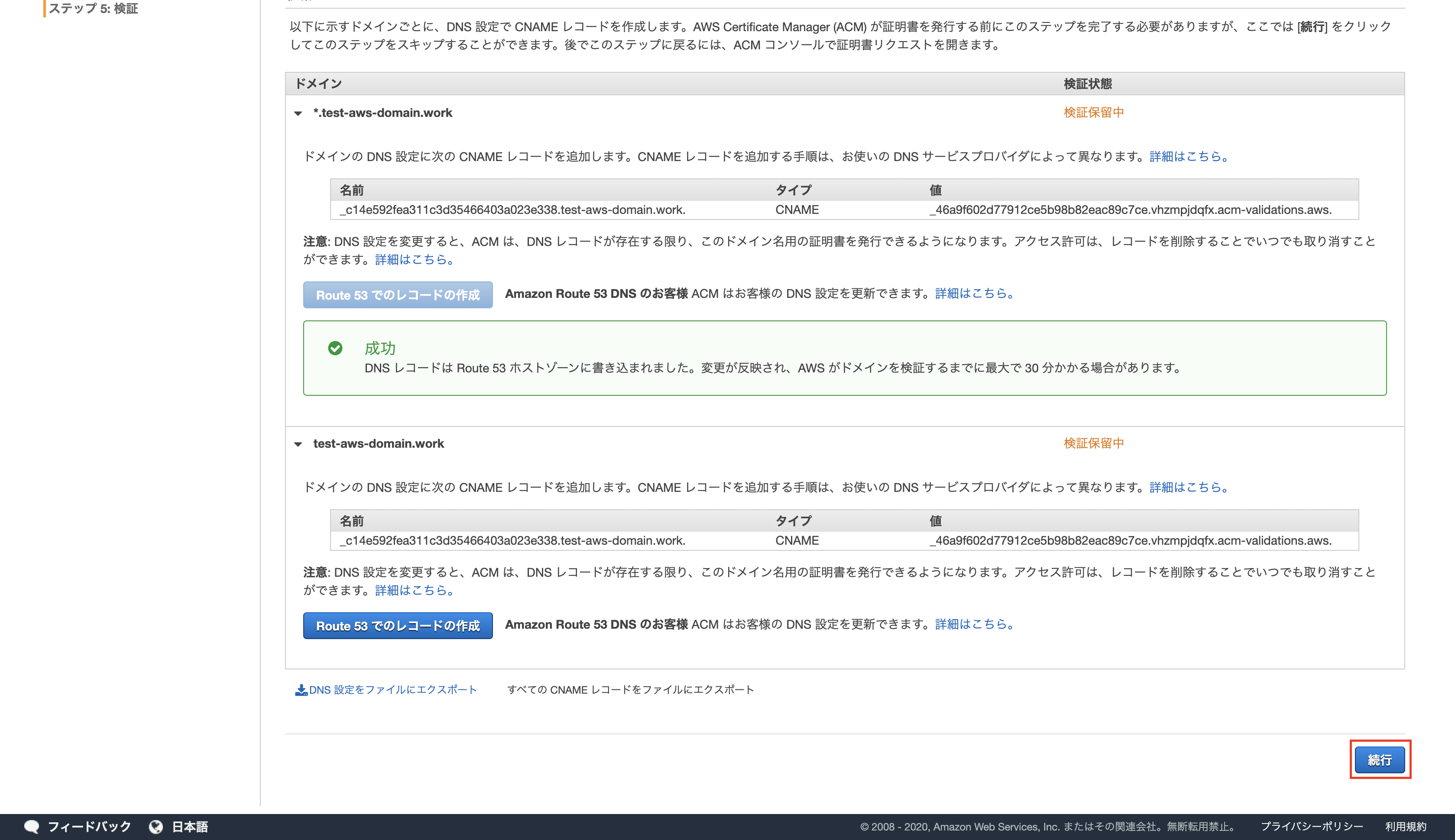Click the globe language icon
The width and height of the screenshot is (1455, 840).
156,826
